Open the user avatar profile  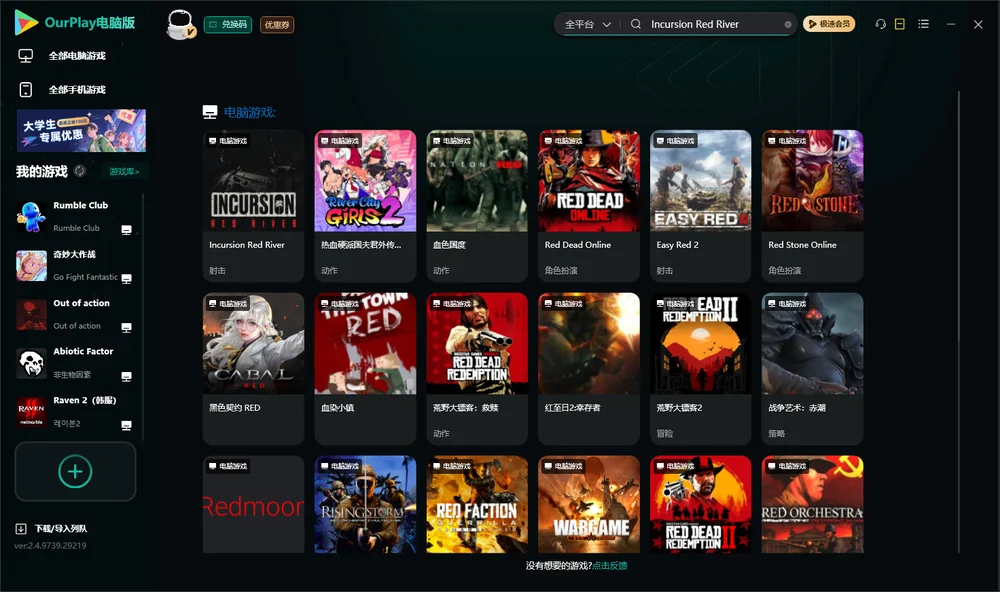coord(180,24)
